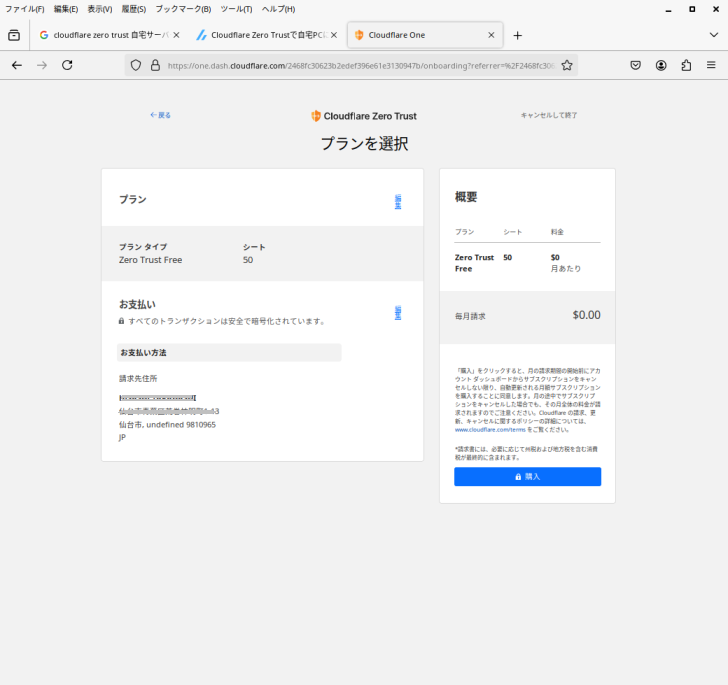Viewport: 728px width, 685px height.
Task: Open the 表示(V) menu
Action: pos(100,9)
